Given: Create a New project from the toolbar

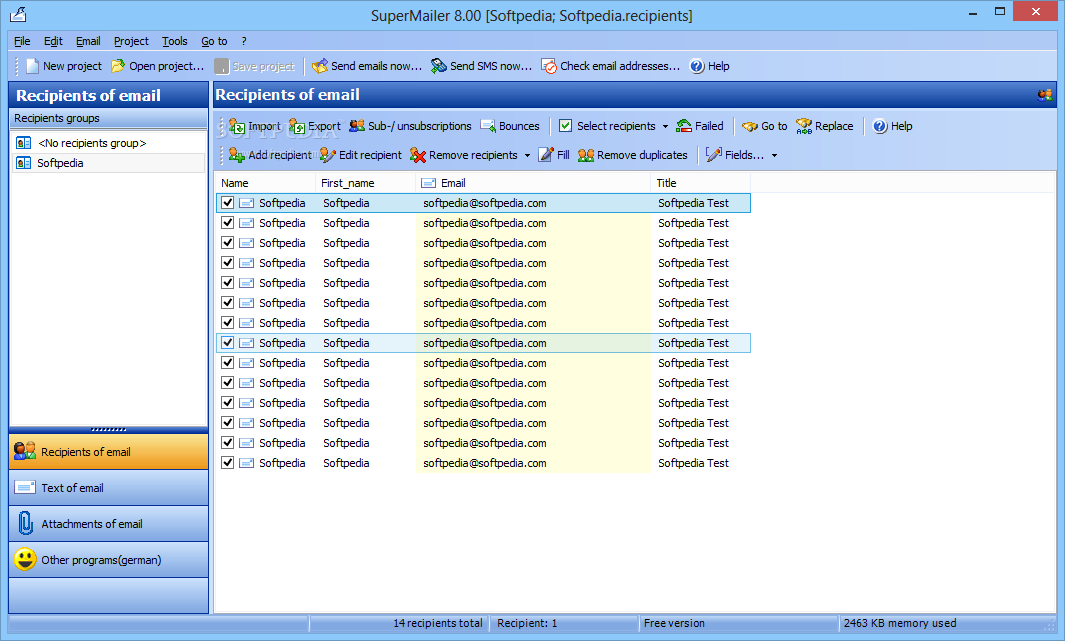Looking at the screenshot, I should (63, 66).
